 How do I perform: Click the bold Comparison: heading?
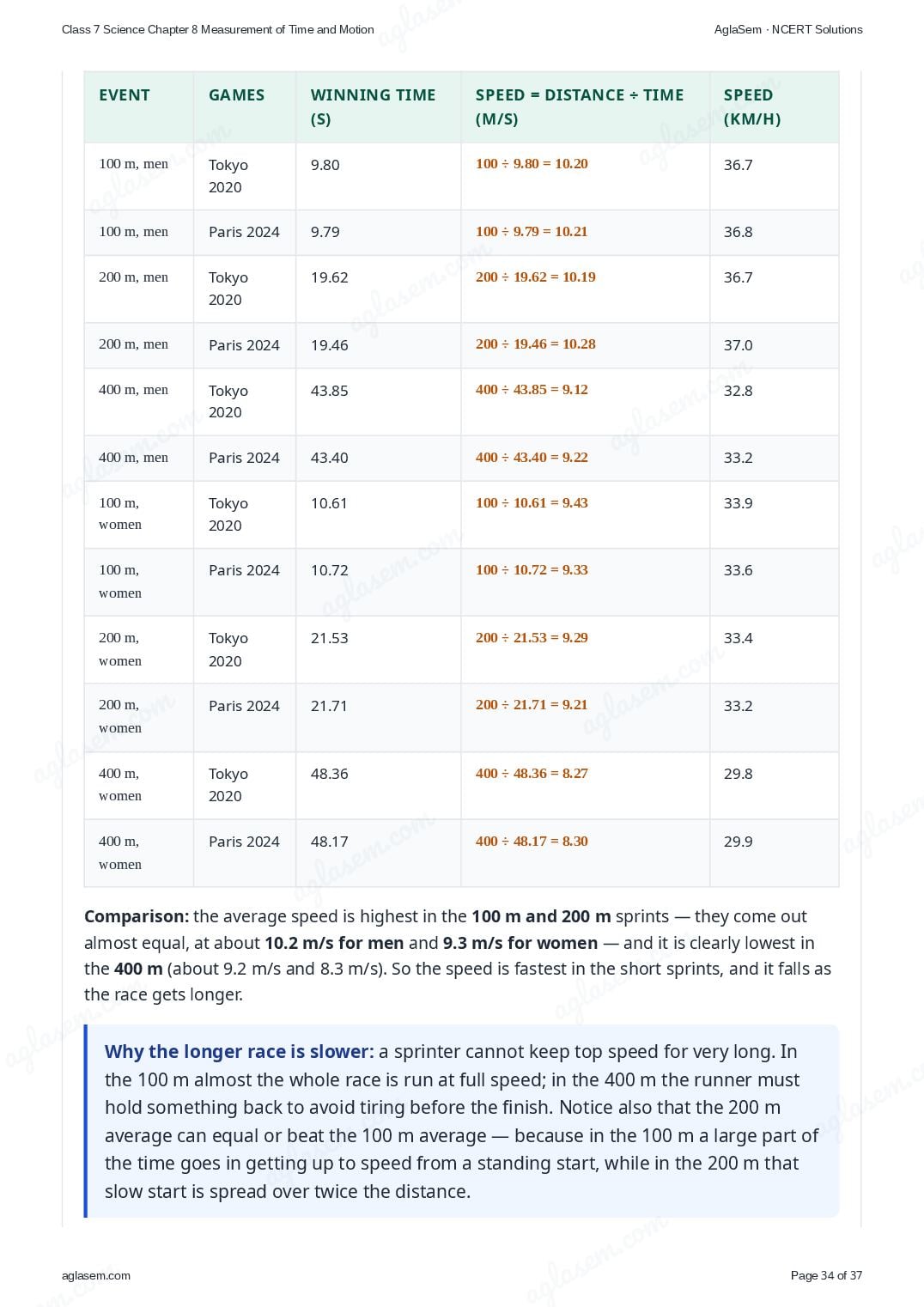tap(137, 916)
